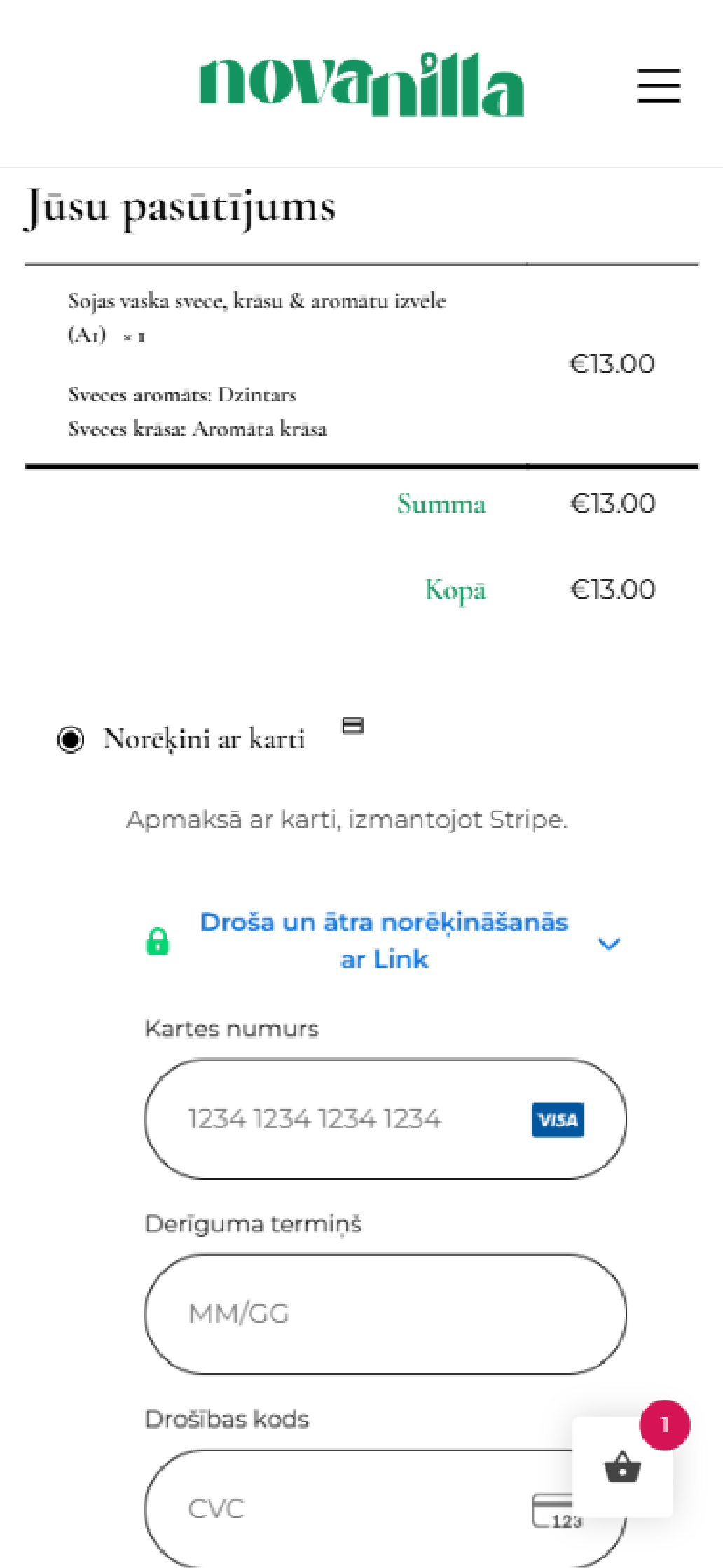Click the Jūsu pasūtījums heading
The height and width of the screenshot is (1568, 723).
tap(181, 207)
